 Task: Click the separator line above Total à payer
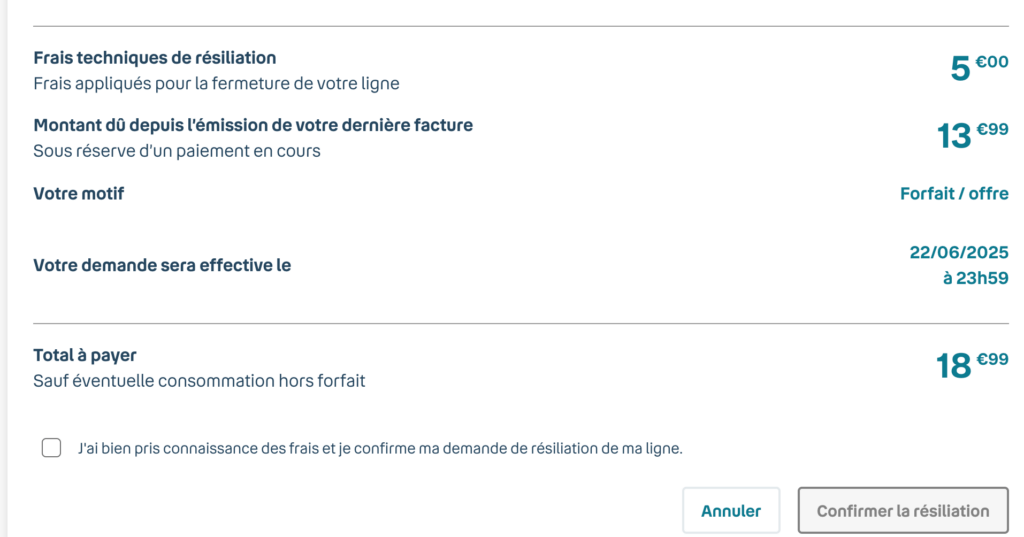[x=520, y=324]
